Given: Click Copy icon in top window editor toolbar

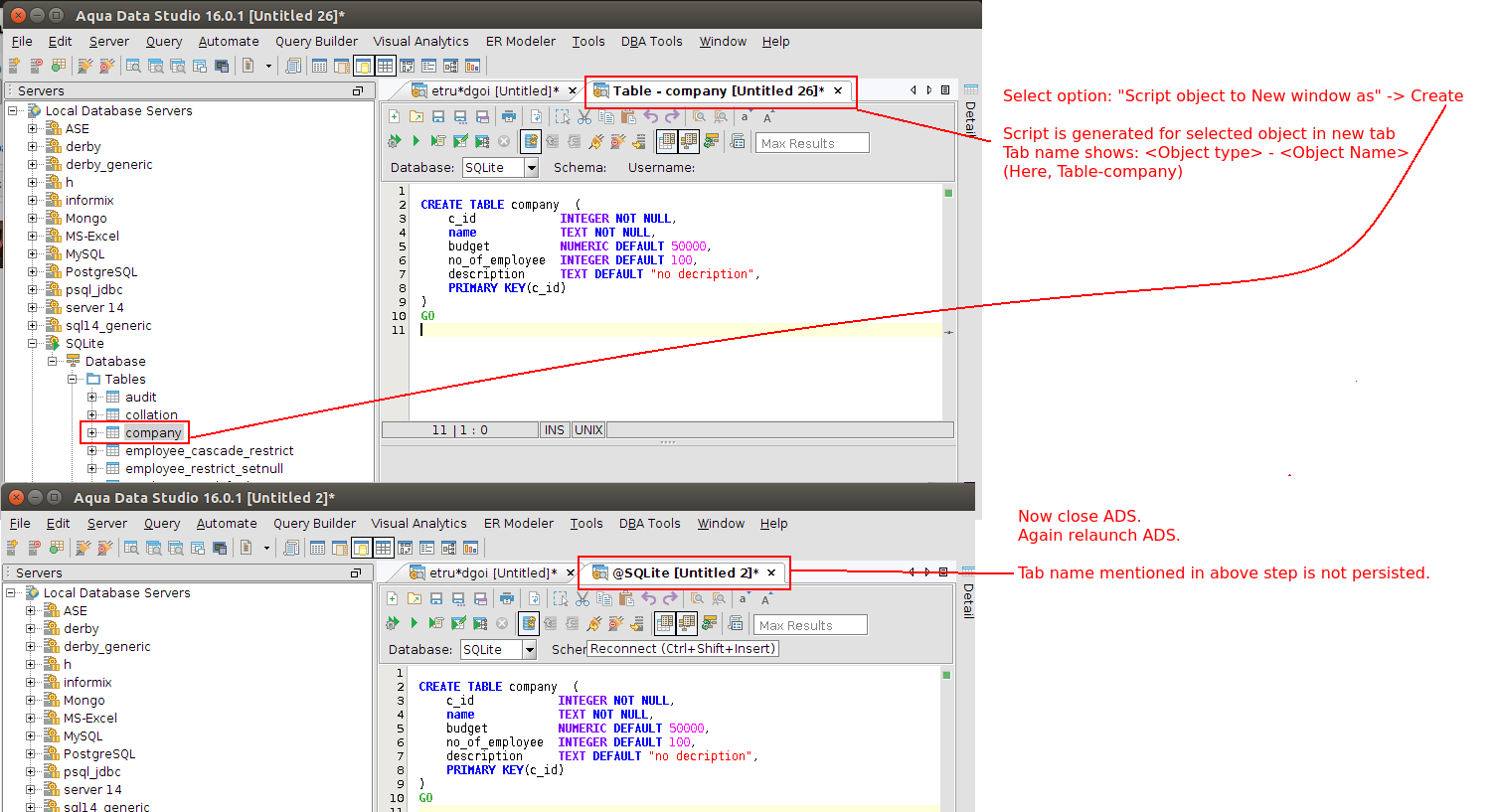Looking at the screenshot, I should click(606, 117).
